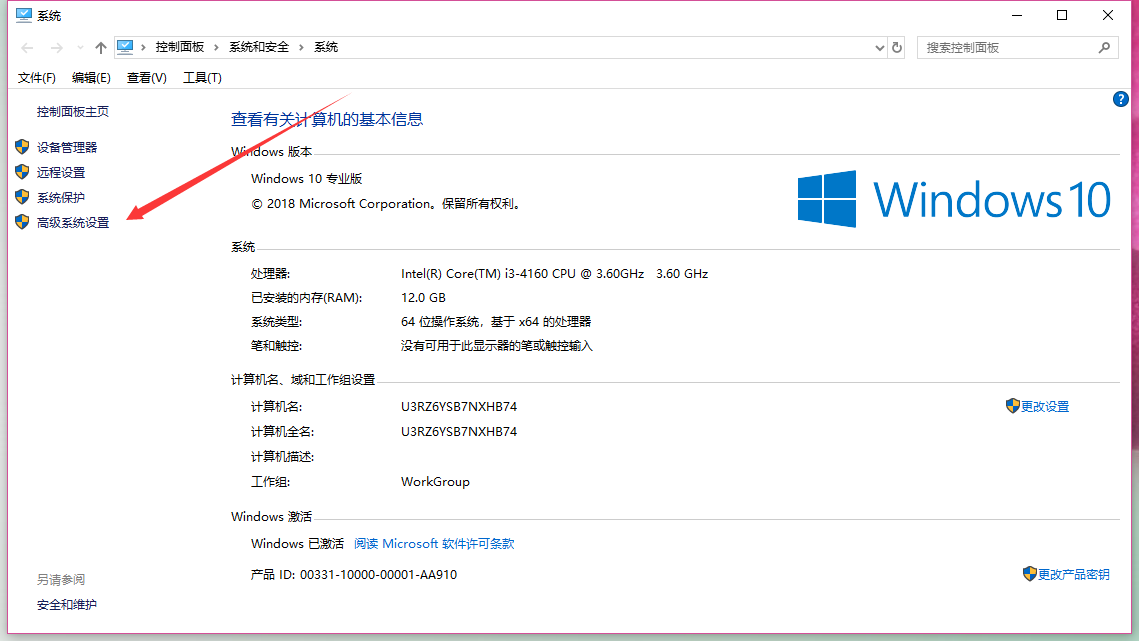Click the 产品 ID 00331-10000-00001-AA910 text
Image resolution: width=1139 pixels, height=641 pixels.
pos(354,575)
